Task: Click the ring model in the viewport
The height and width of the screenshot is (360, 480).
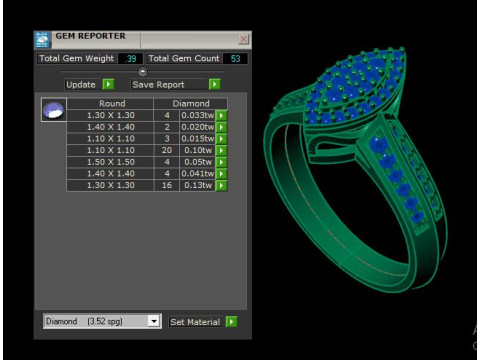Action: pyautogui.click(x=355, y=170)
